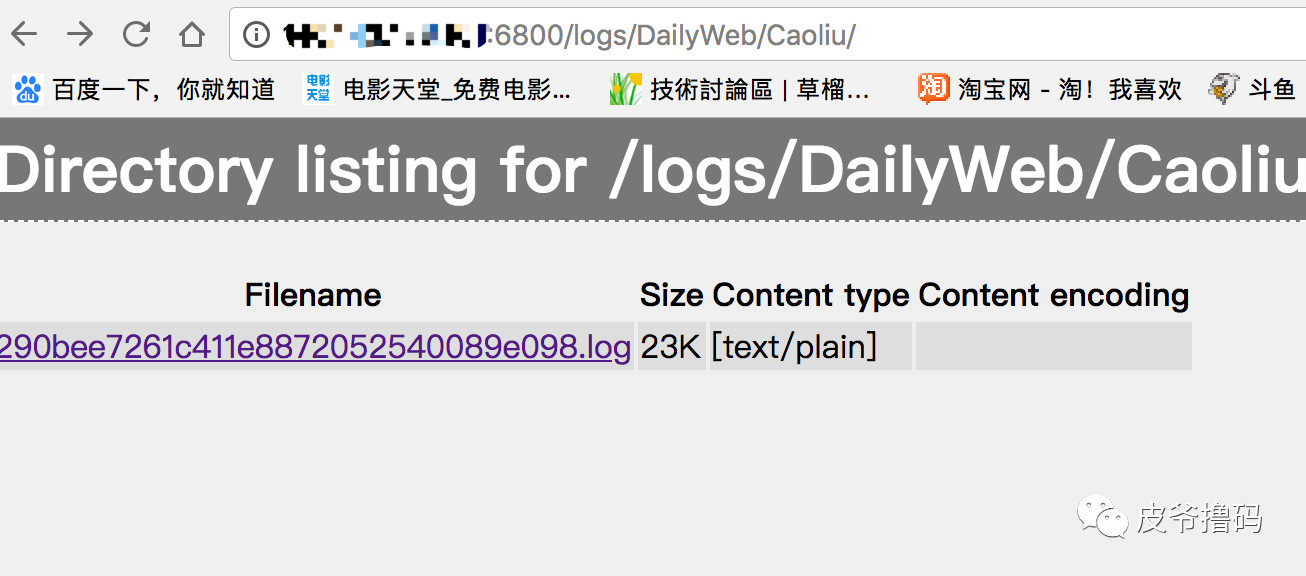Viewport: 1306px width, 576px height.
Task: Click the Baidu paw bookmark icon
Action: 28,89
